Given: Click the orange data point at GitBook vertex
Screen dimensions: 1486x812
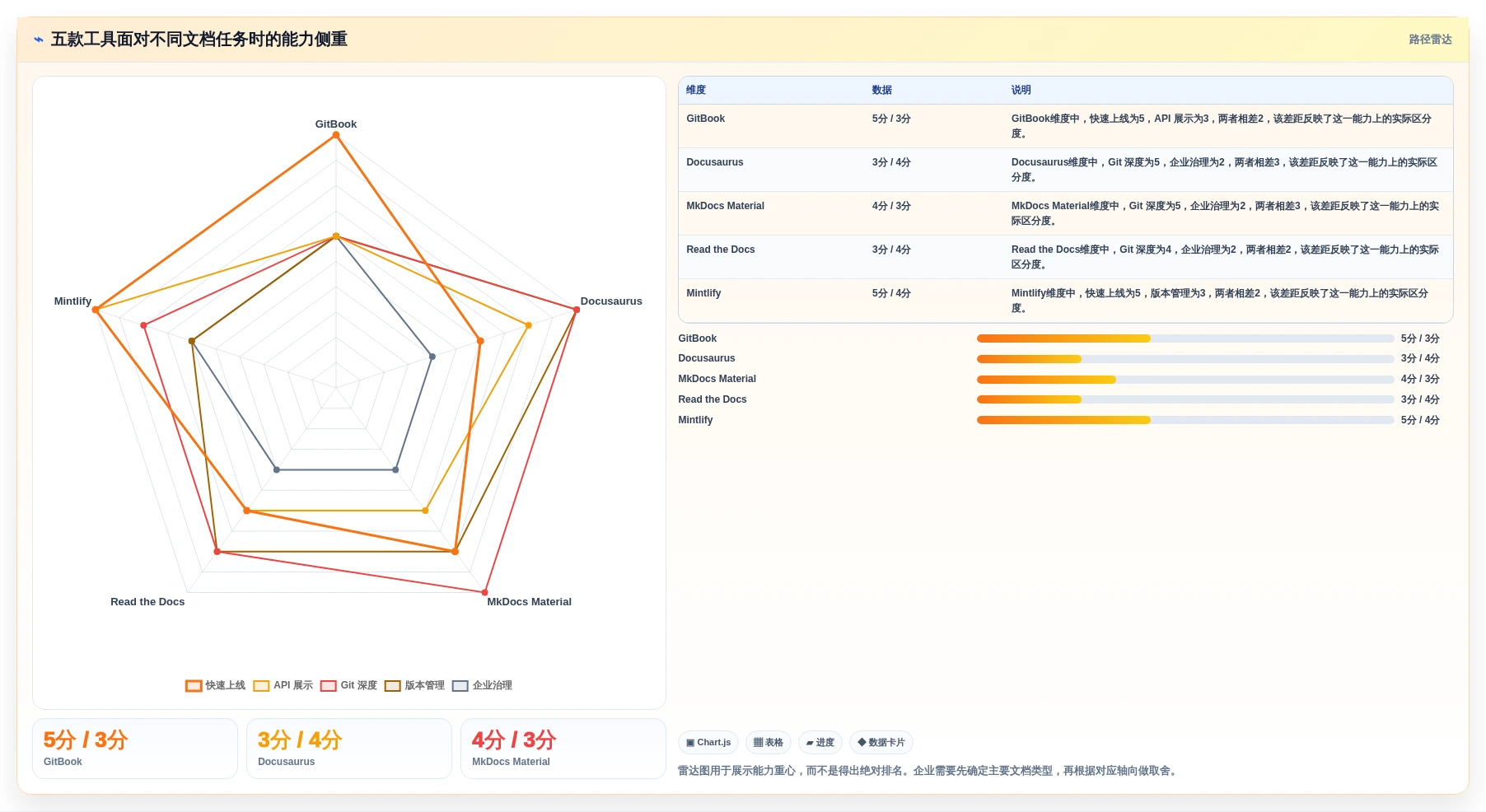Looking at the screenshot, I should 336,135.
